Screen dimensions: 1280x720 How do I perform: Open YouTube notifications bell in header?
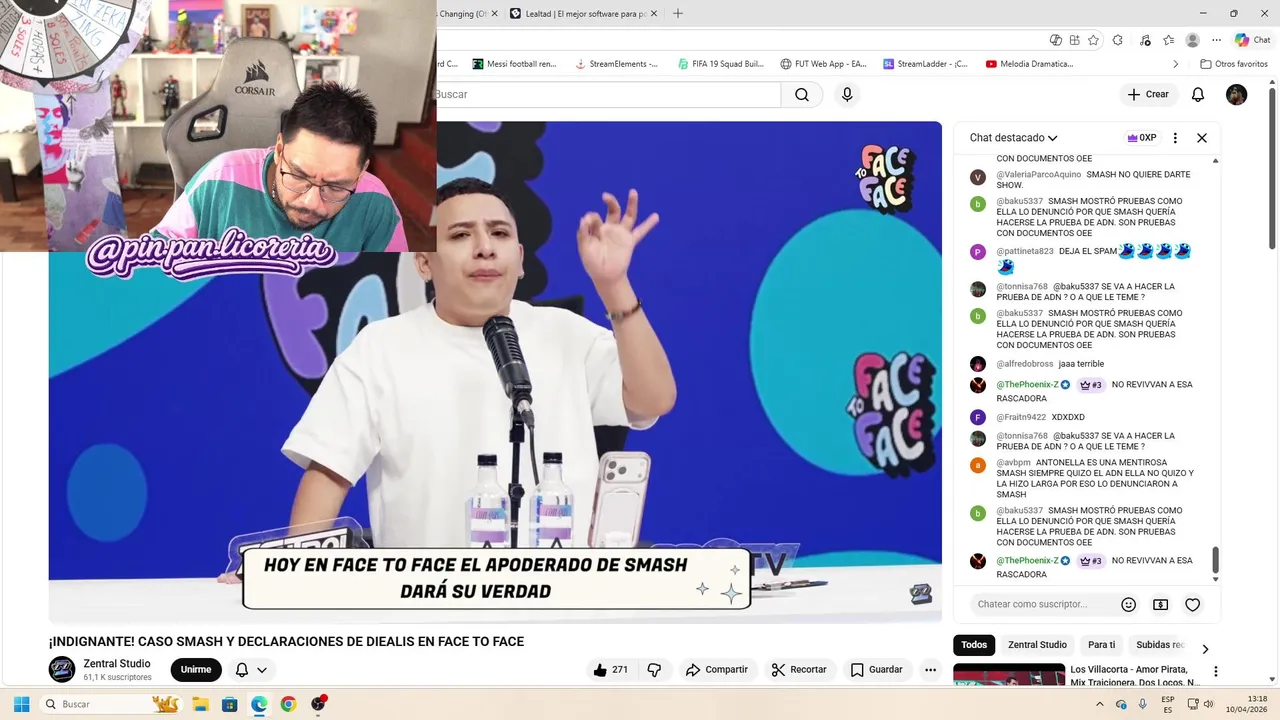[1198, 94]
